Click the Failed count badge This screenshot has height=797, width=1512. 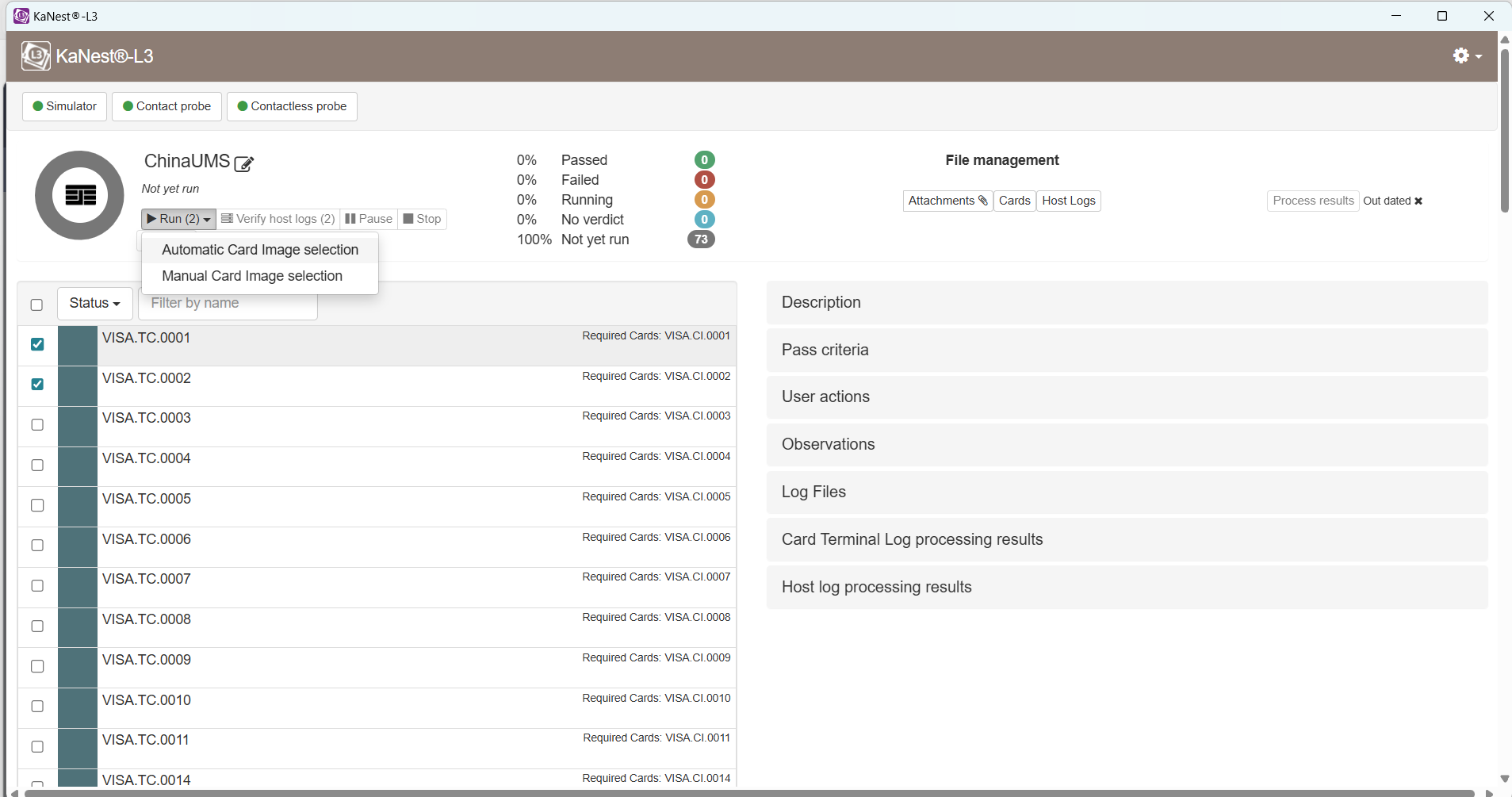pos(704,180)
